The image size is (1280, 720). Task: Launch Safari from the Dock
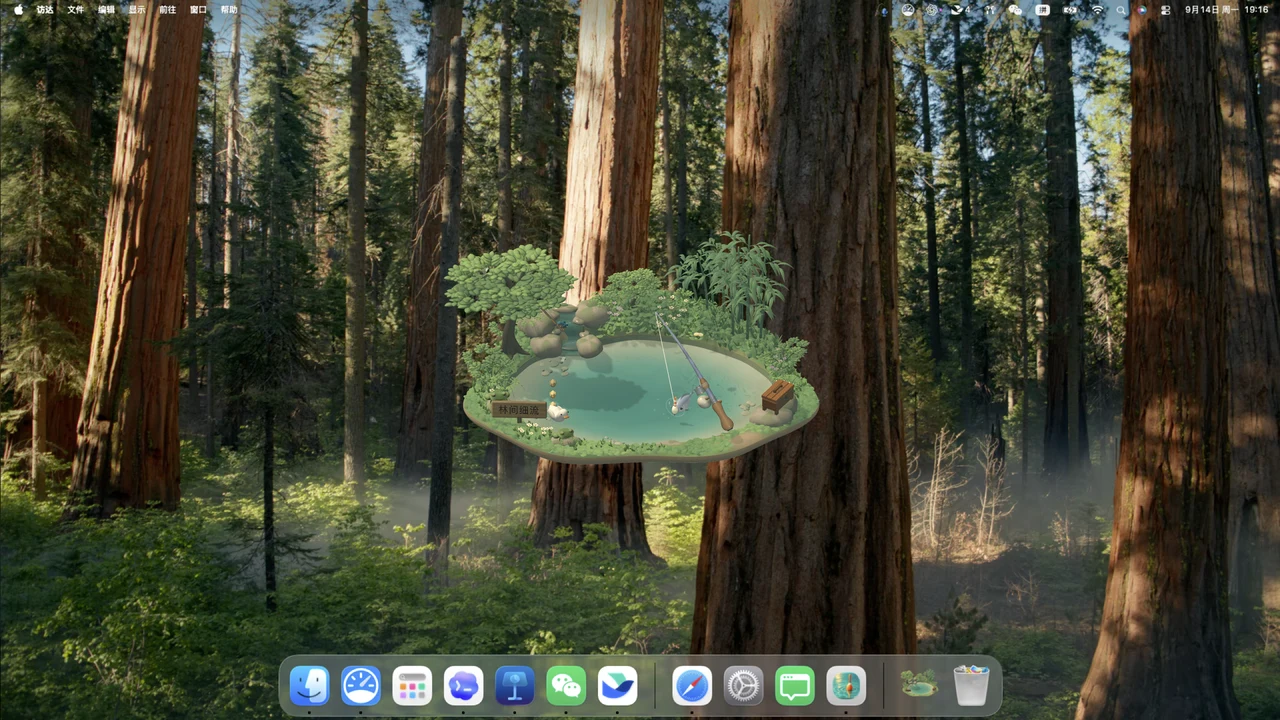[x=692, y=686]
